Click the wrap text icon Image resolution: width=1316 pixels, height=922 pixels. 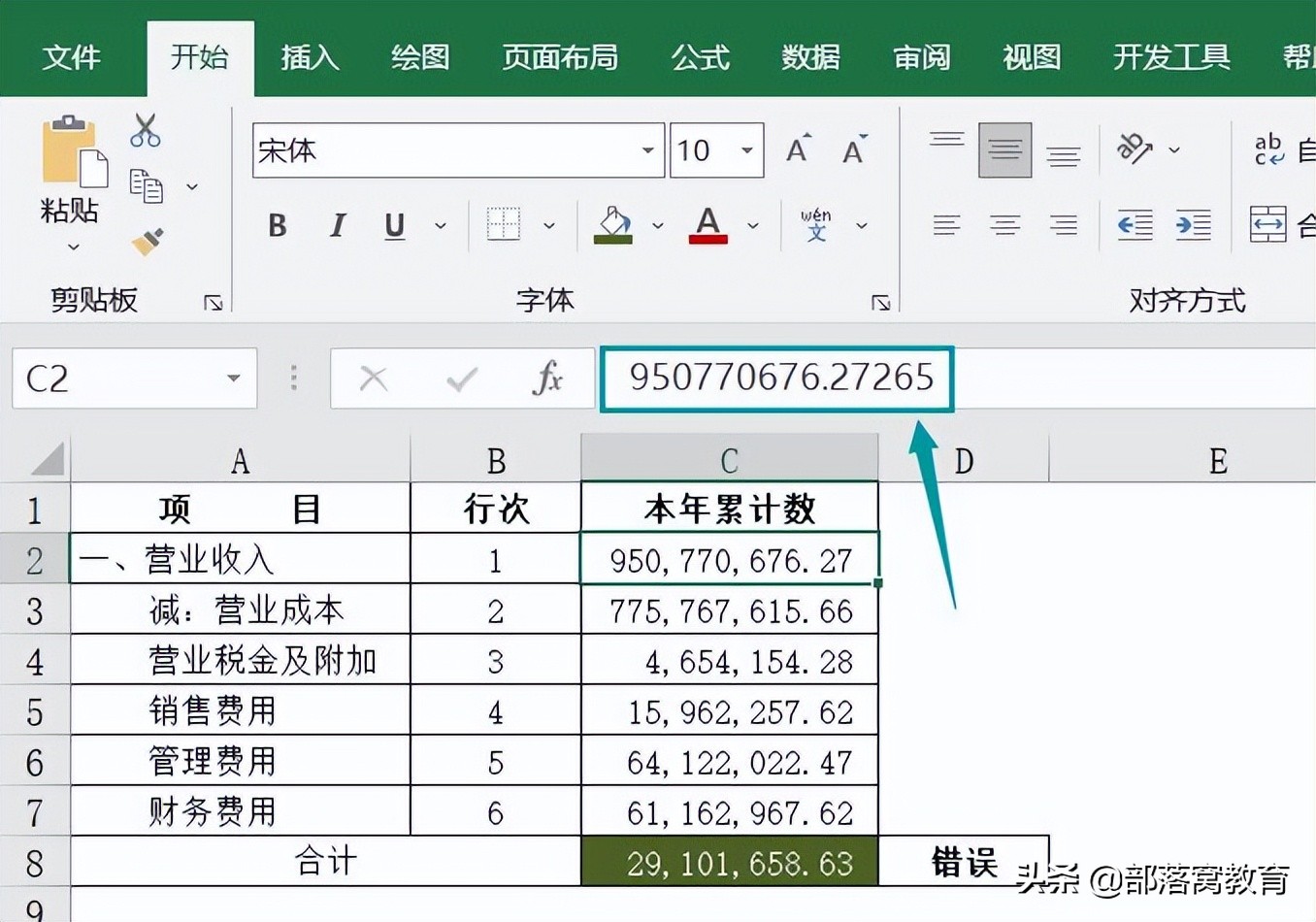[x=1269, y=149]
